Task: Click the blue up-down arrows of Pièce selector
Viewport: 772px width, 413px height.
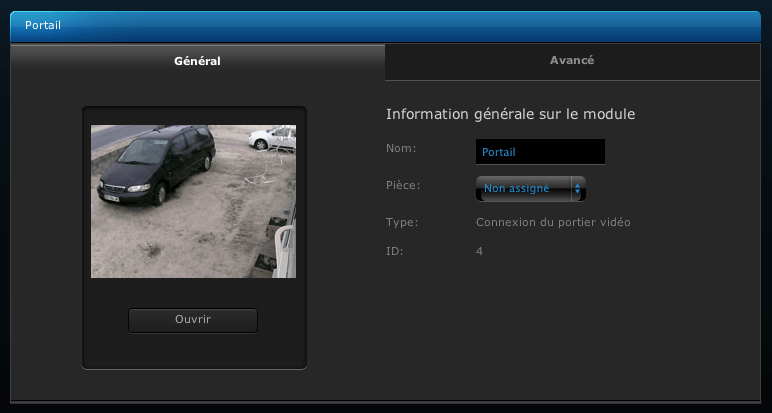Action: (x=578, y=189)
